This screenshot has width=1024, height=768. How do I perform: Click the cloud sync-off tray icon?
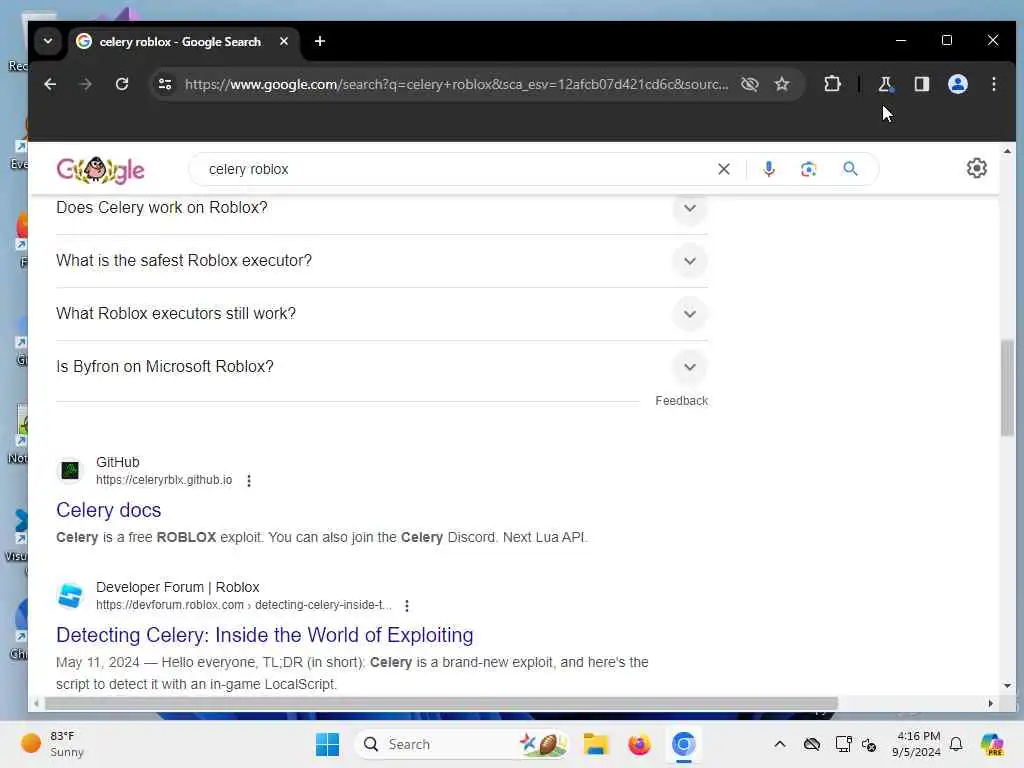pyautogui.click(x=812, y=744)
